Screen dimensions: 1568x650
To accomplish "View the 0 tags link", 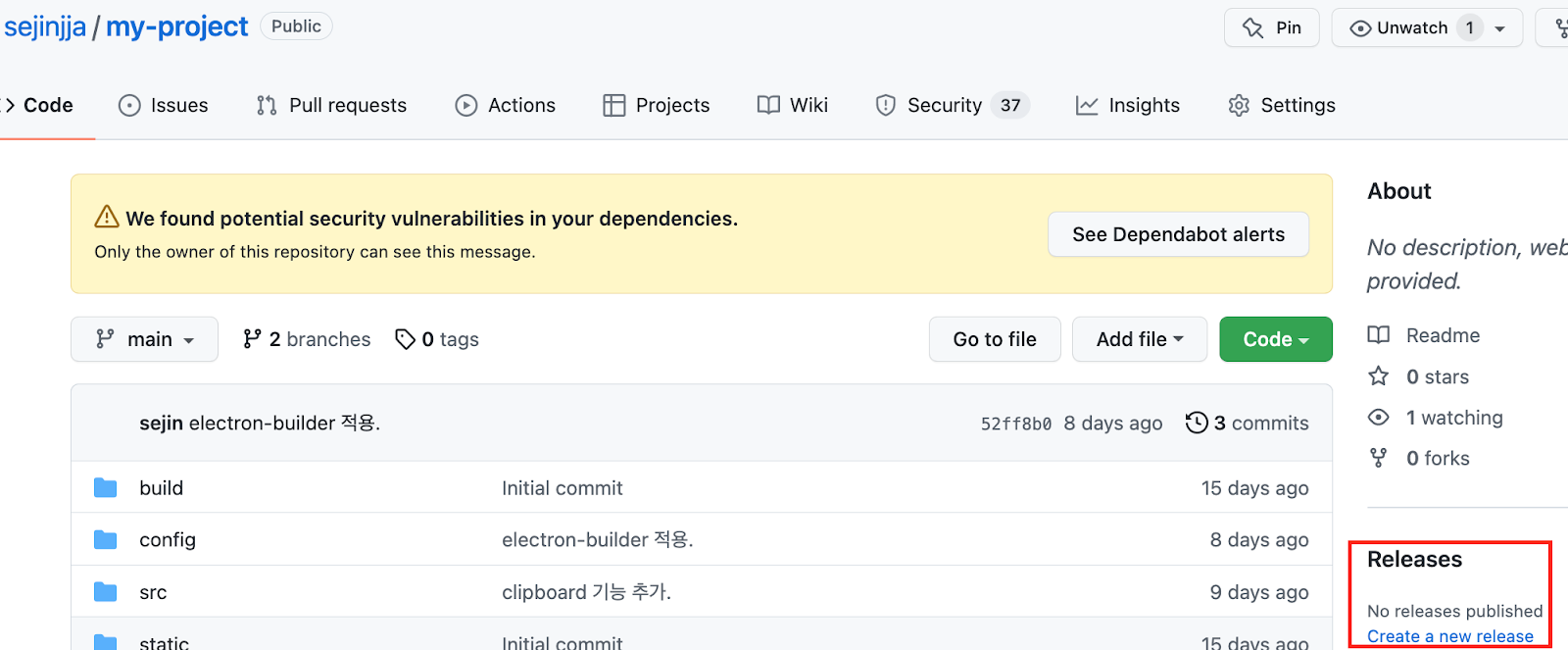I will pos(437,339).
